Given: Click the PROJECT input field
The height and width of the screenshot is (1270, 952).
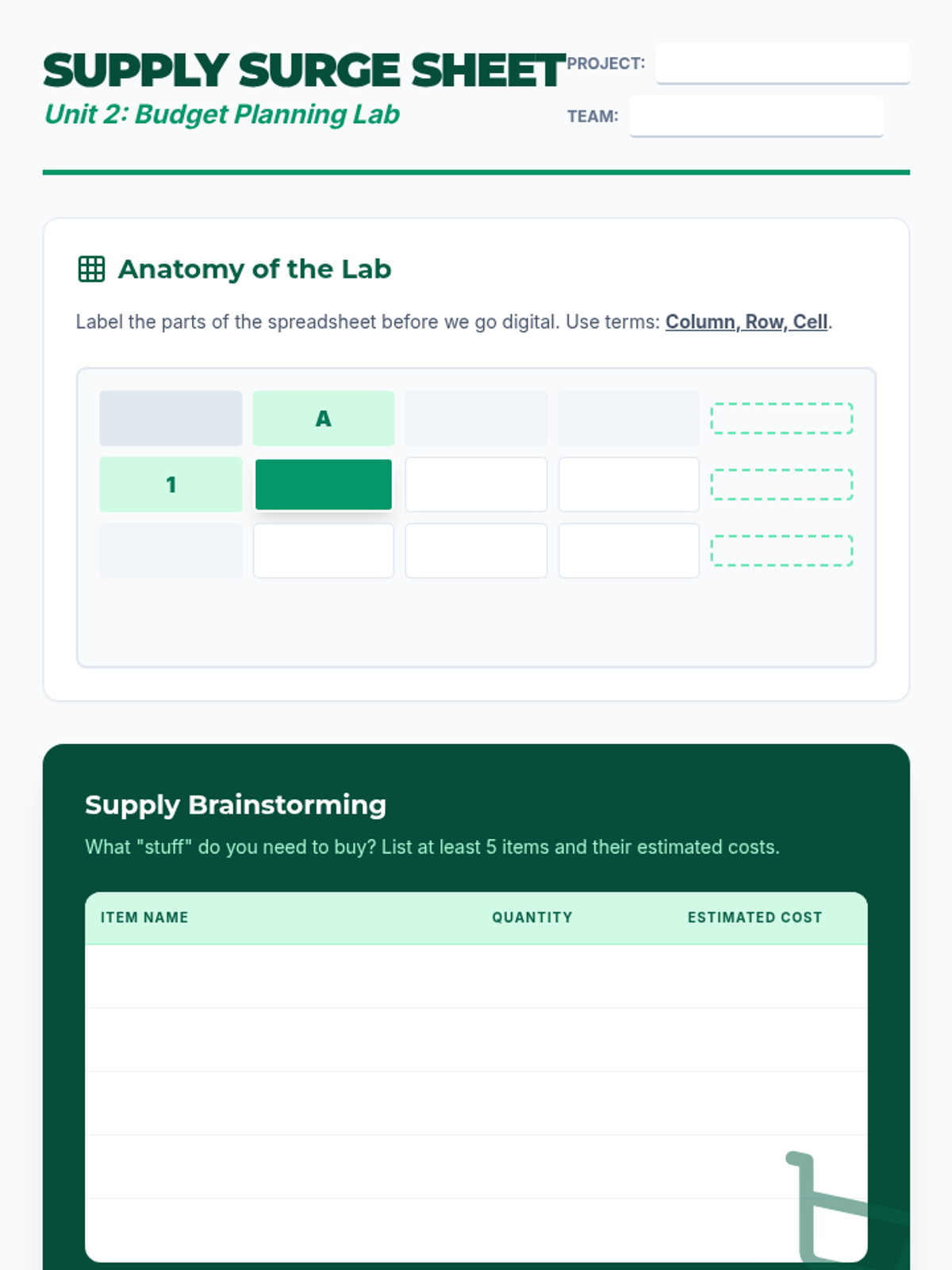Looking at the screenshot, I should tap(782, 63).
